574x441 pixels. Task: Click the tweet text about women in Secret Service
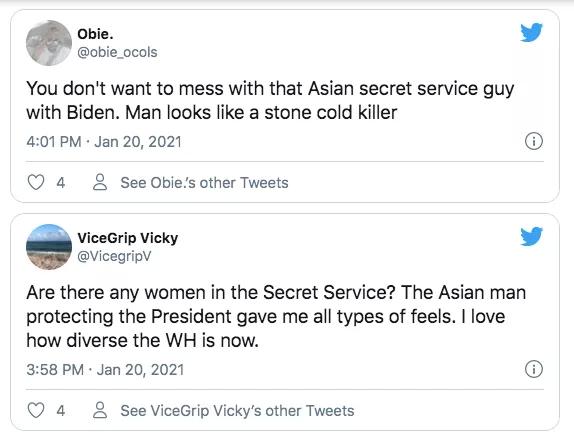click(276, 317)
